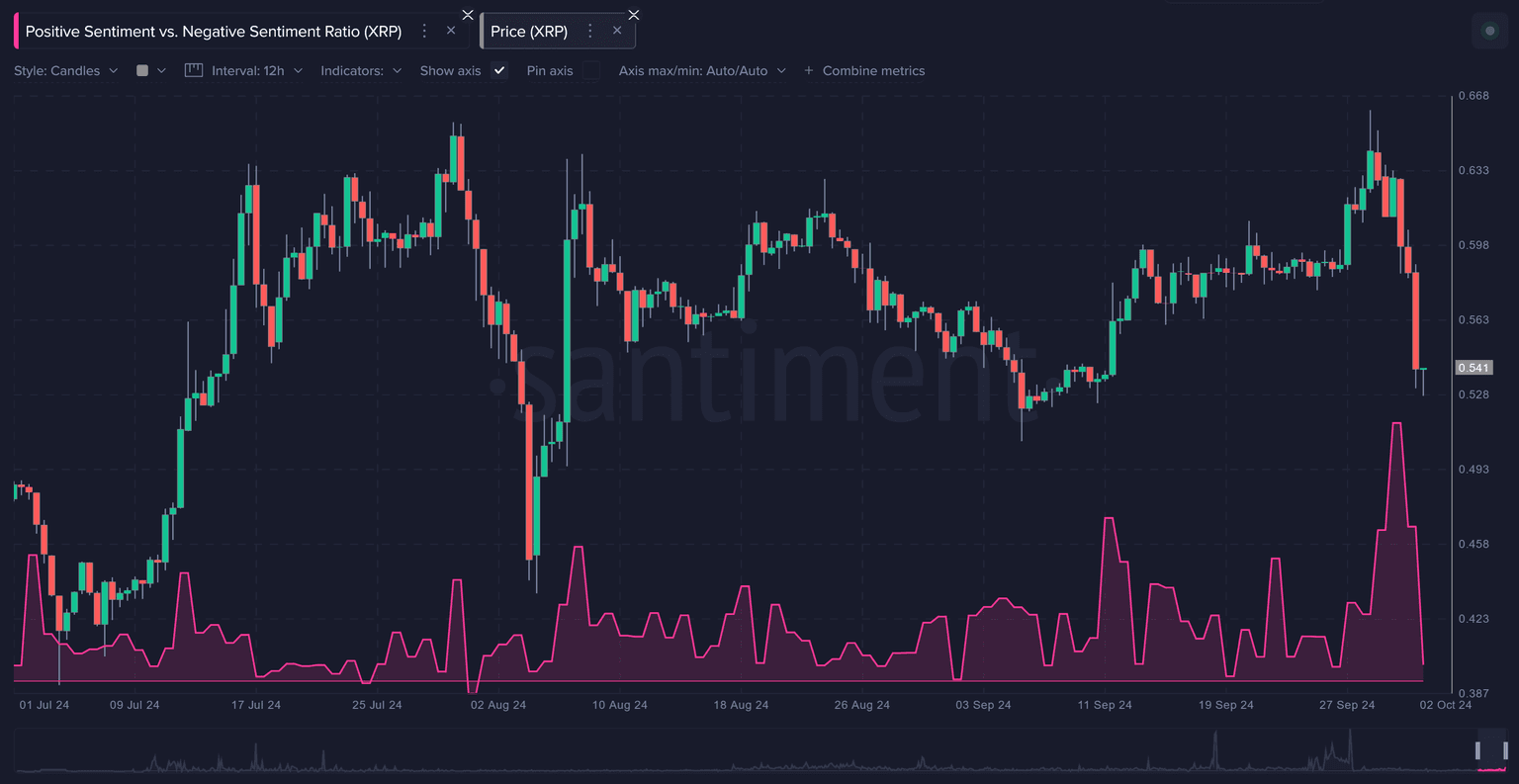This screenshot has width=1519, height=784.
Task: Click Combine metrics button
Action: coord(873,70)
